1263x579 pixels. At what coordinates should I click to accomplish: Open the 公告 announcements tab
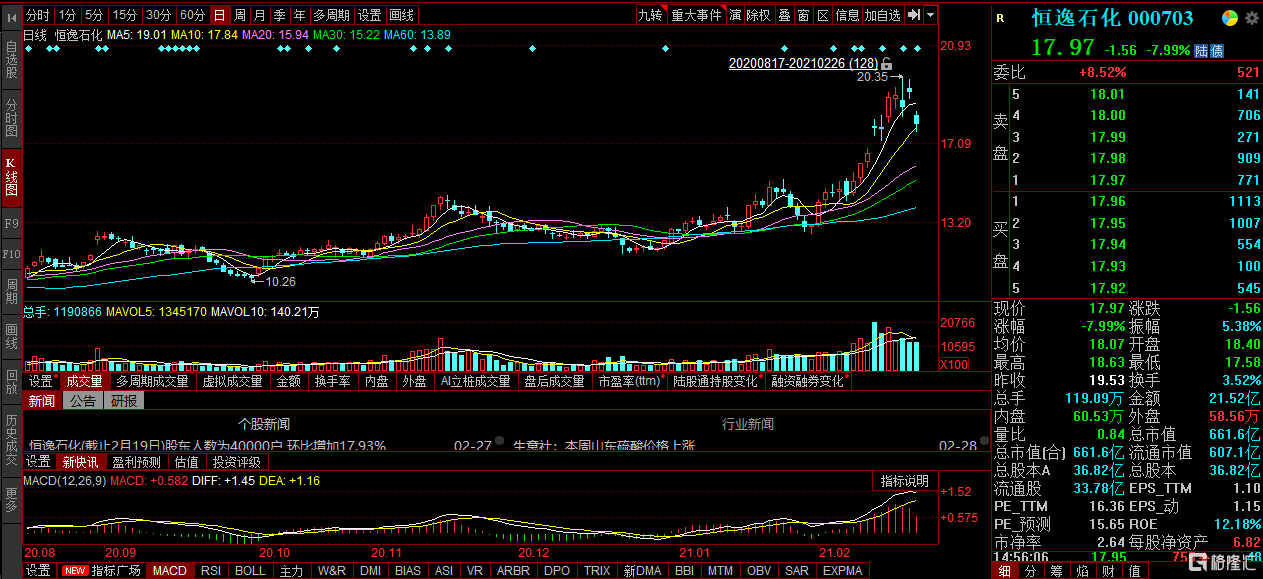coord(83,401)
